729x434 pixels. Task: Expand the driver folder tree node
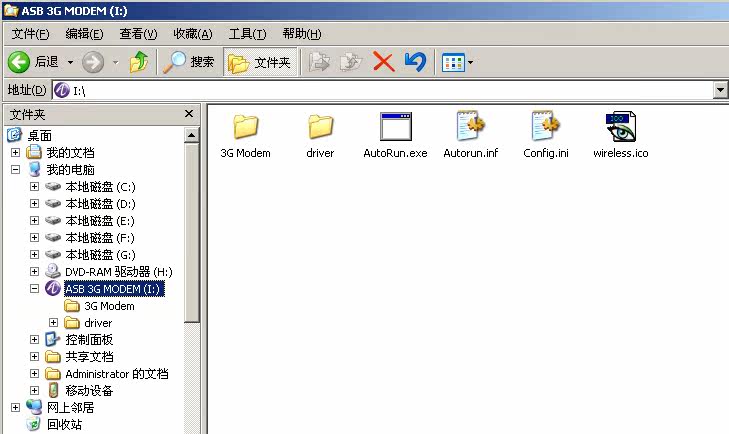[53, 323]
